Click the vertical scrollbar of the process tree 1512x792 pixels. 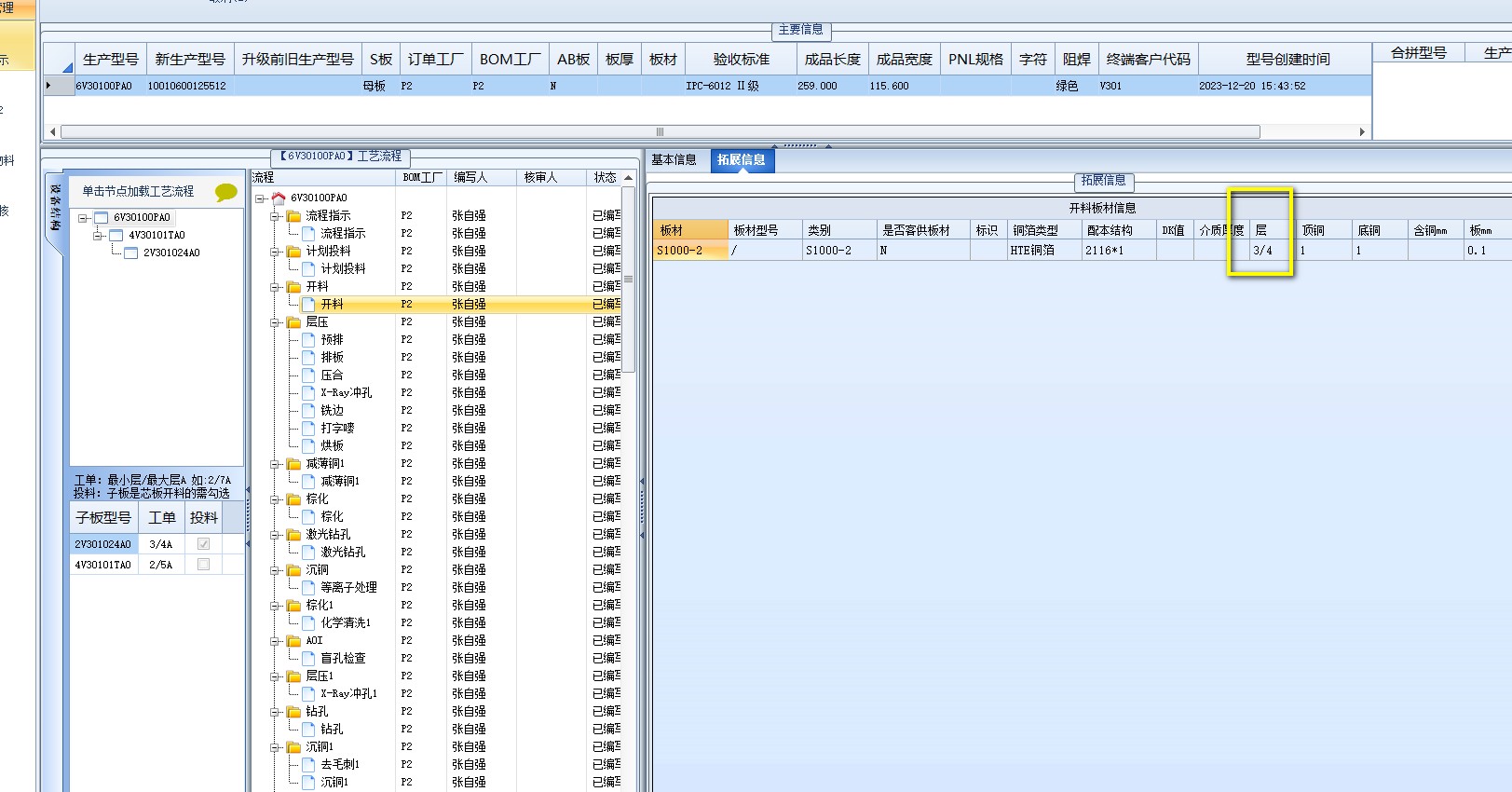tap(629, 280)
